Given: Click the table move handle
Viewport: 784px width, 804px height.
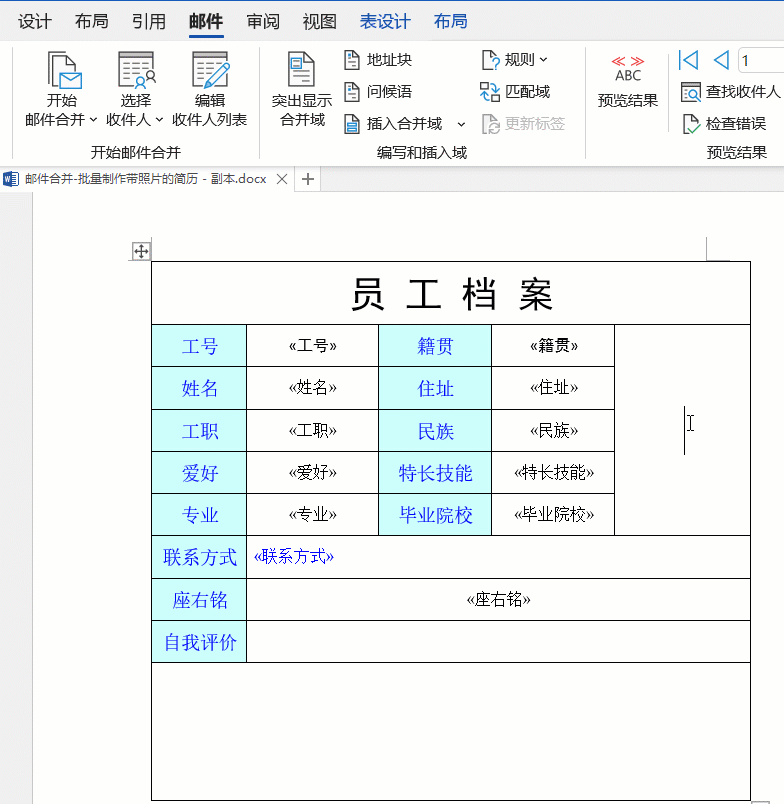Looking at the screenshot, I should tap(141, 251).
